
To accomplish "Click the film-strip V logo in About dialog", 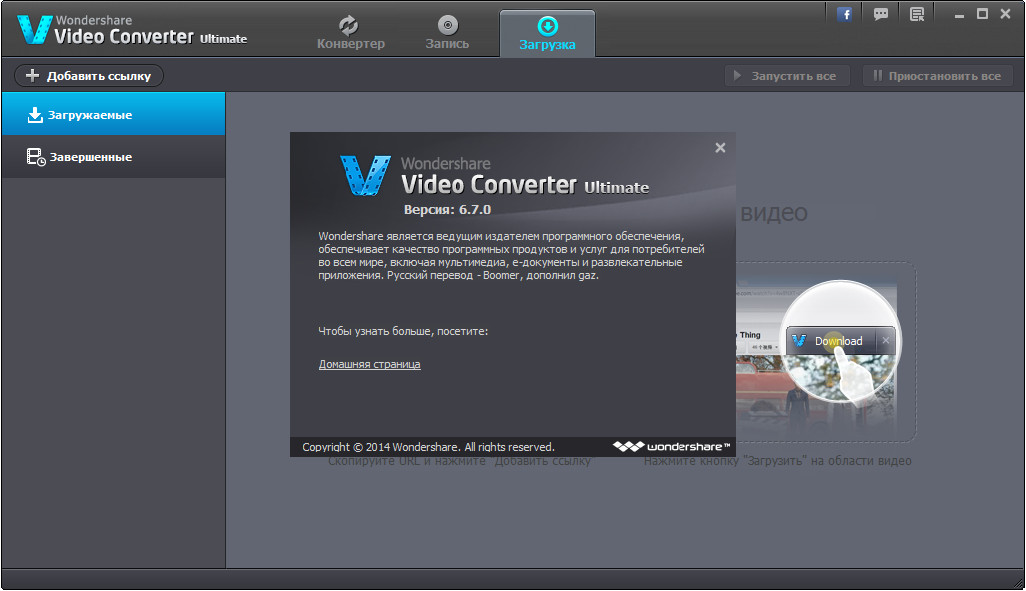I will tap(364, 175).
